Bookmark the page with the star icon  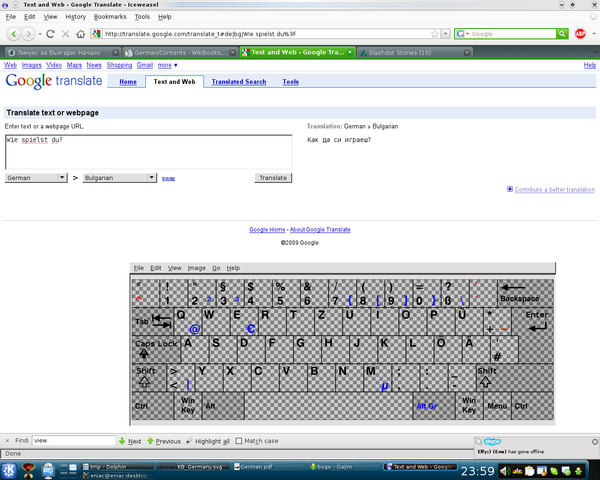tap(435, 34)
